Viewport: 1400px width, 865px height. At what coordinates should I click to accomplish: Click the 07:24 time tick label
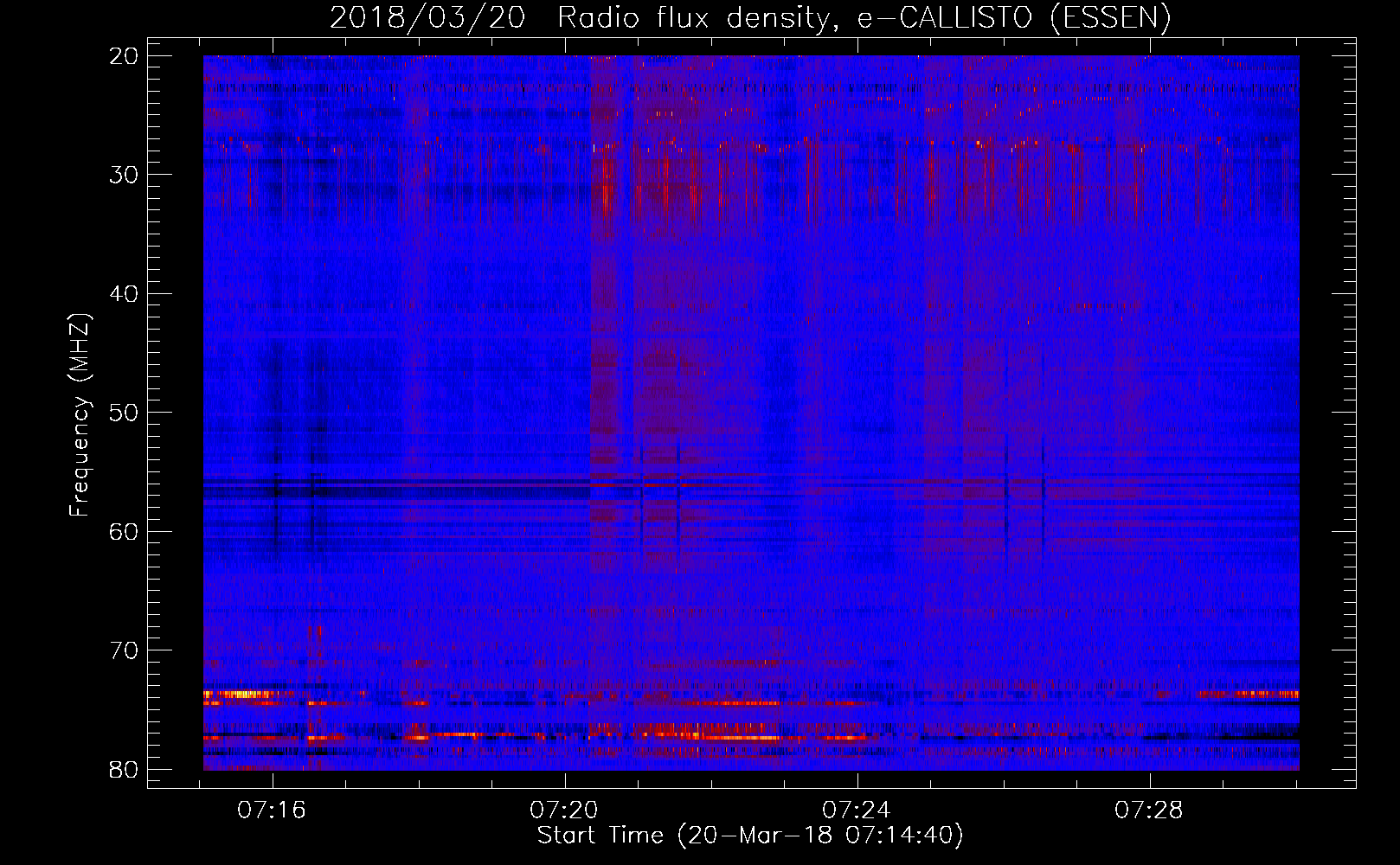[857, 811]
